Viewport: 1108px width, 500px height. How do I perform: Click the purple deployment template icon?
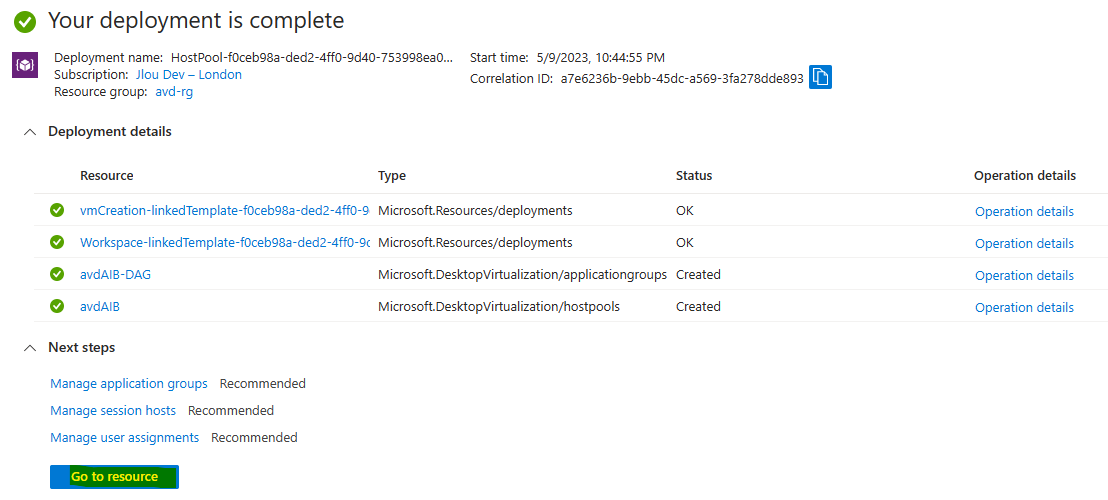(x=25, y=66)
